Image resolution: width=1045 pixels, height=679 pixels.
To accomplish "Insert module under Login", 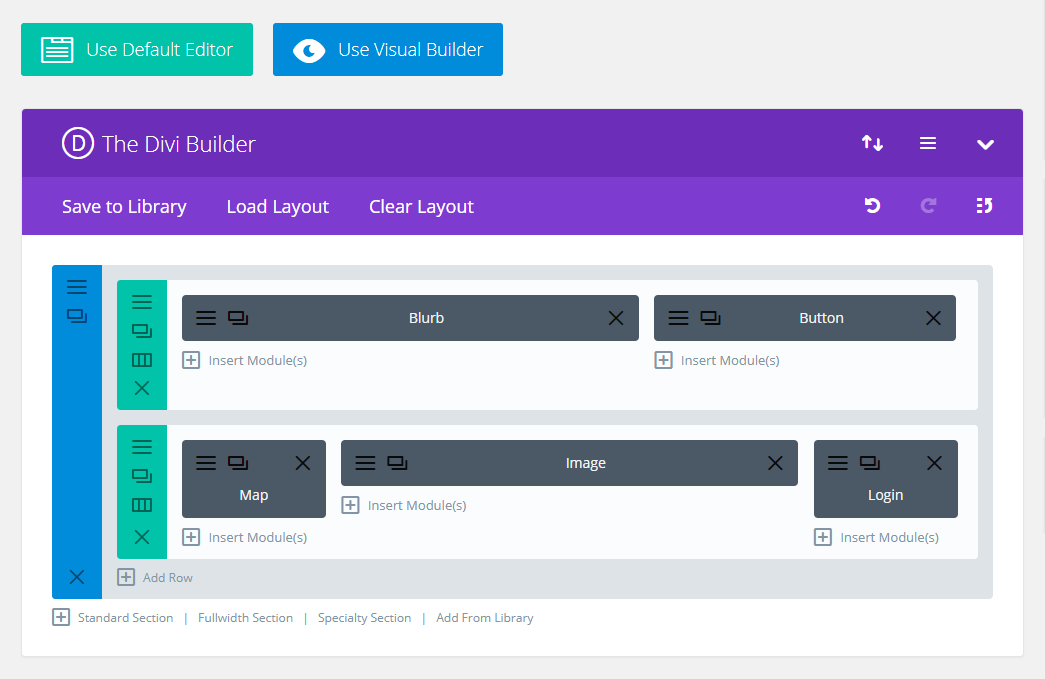I will [877, 537].
